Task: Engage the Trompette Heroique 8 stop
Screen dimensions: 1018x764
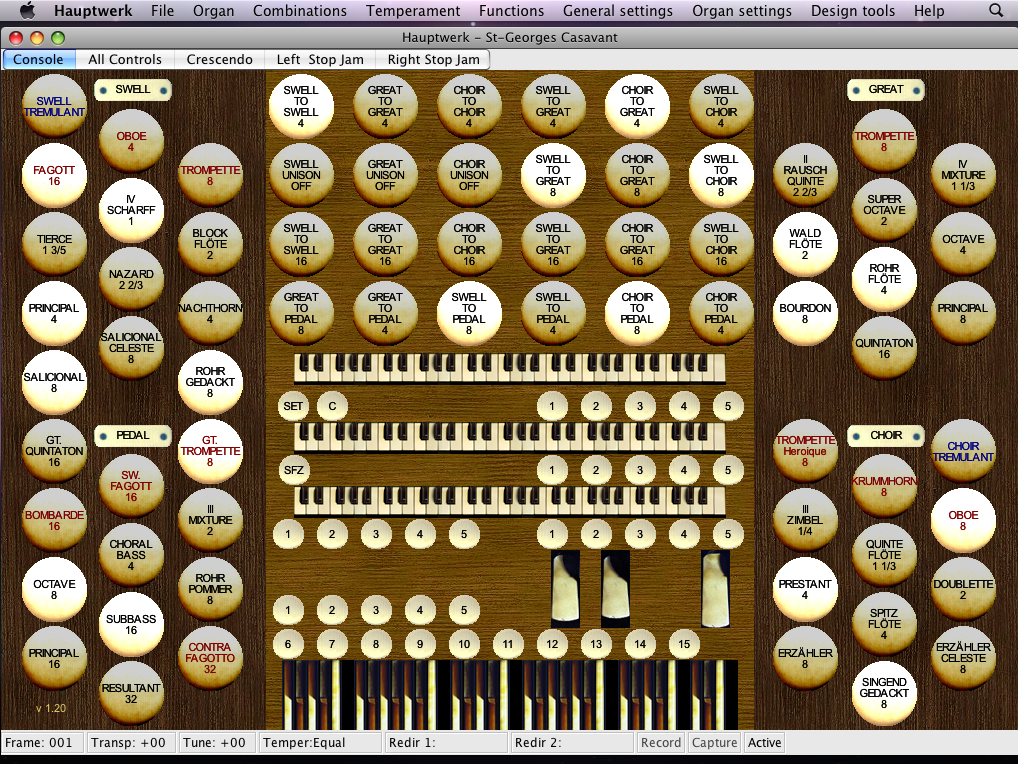Action: (x=805, y=451)
